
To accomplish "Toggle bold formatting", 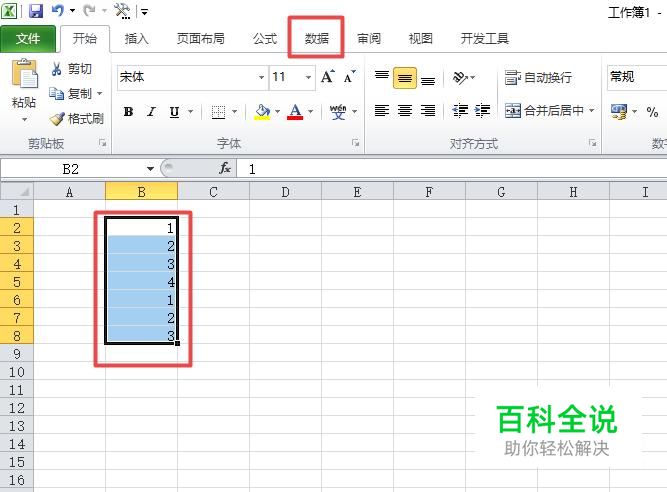I will 128,112.
